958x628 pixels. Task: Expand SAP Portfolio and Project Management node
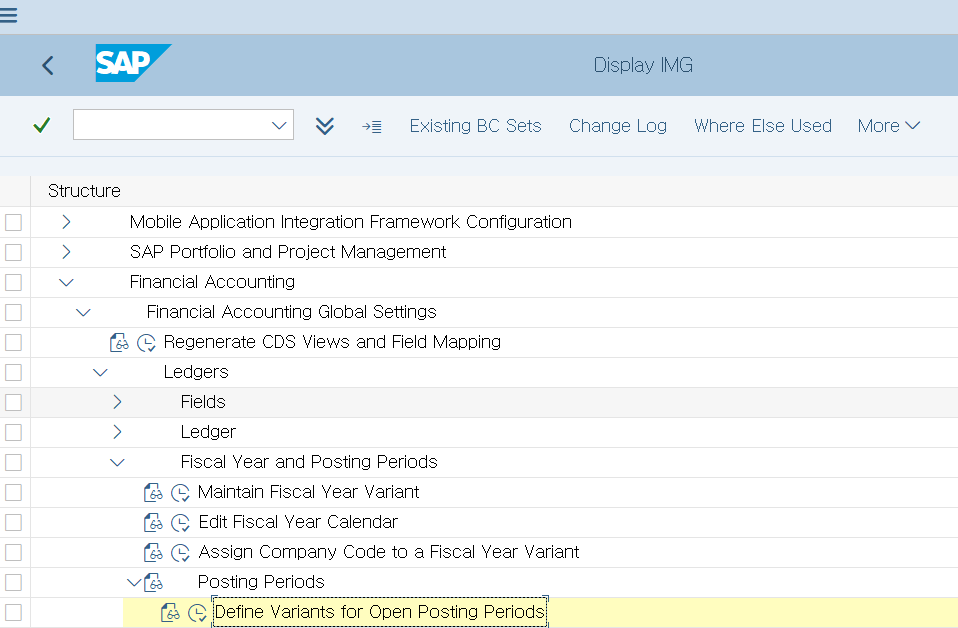pyautogui.click(x=66, y=252)
